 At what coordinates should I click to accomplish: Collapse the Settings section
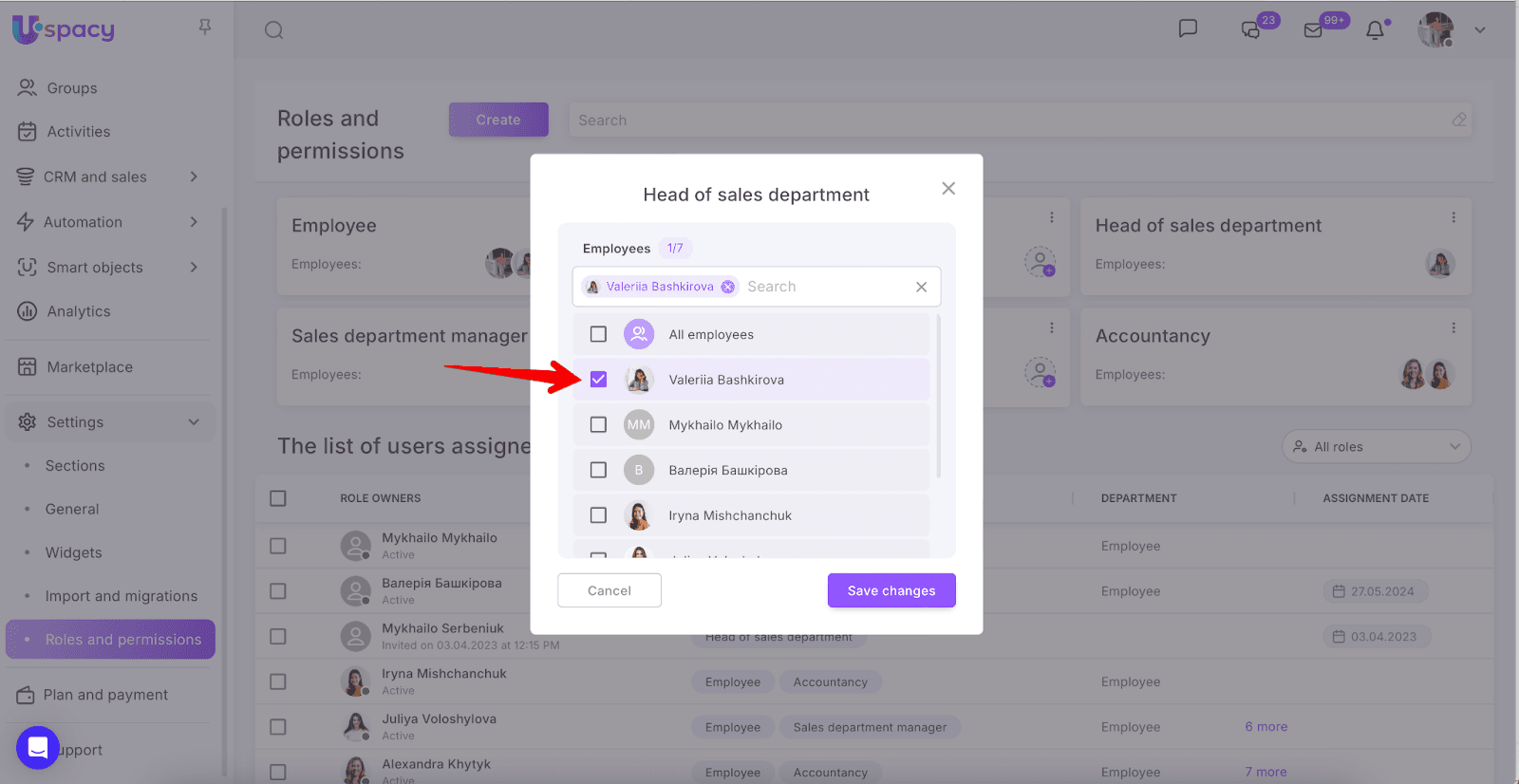(x=194, y=422)
